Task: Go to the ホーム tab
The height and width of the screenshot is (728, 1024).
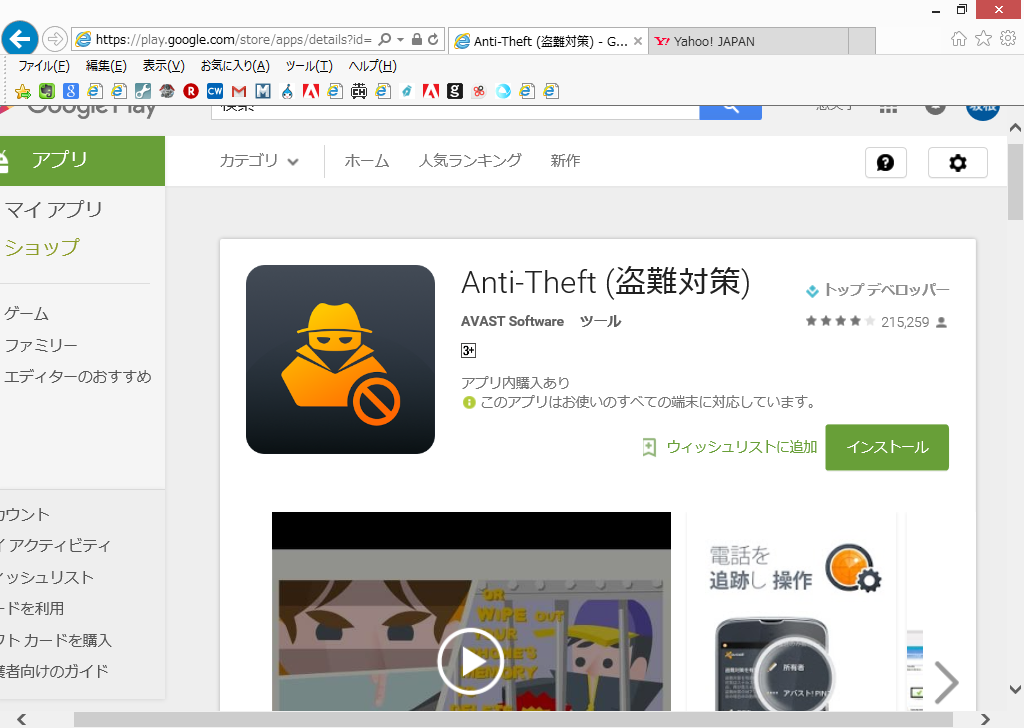Action: [x=366, y=161]
